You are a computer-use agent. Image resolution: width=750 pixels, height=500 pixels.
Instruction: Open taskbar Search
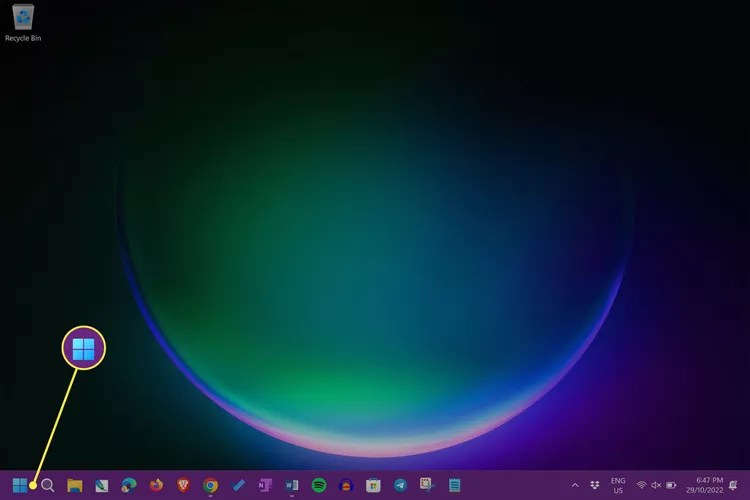[47, 485]
